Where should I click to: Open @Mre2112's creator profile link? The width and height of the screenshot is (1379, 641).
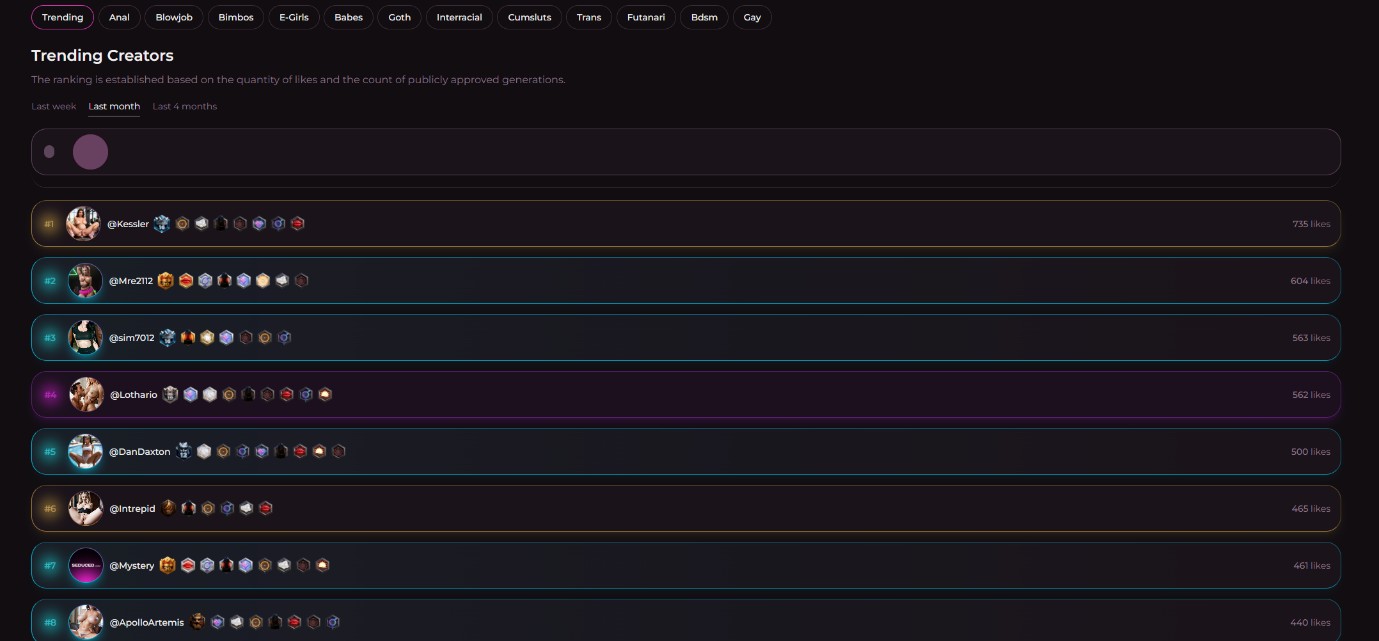[131, 281]
